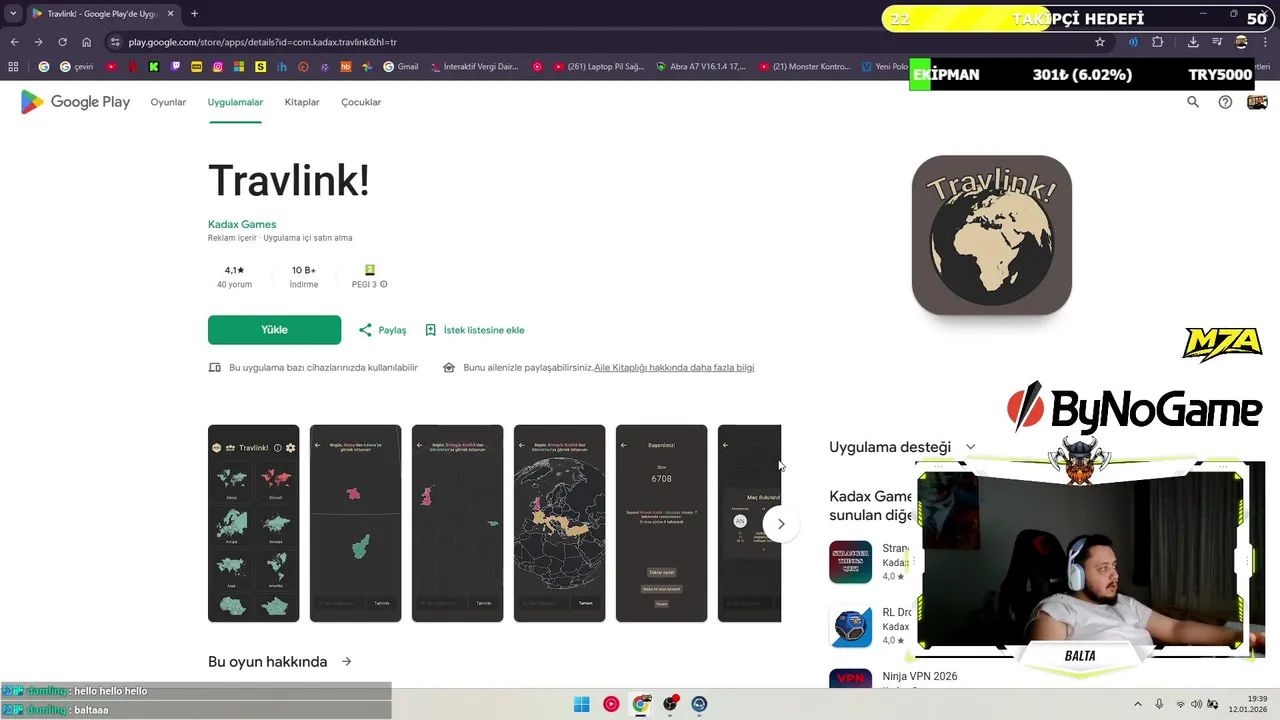The image size is (1280, 720).
Task: Click the Stranger Things quiz app icon
Action: click(850, 562)
